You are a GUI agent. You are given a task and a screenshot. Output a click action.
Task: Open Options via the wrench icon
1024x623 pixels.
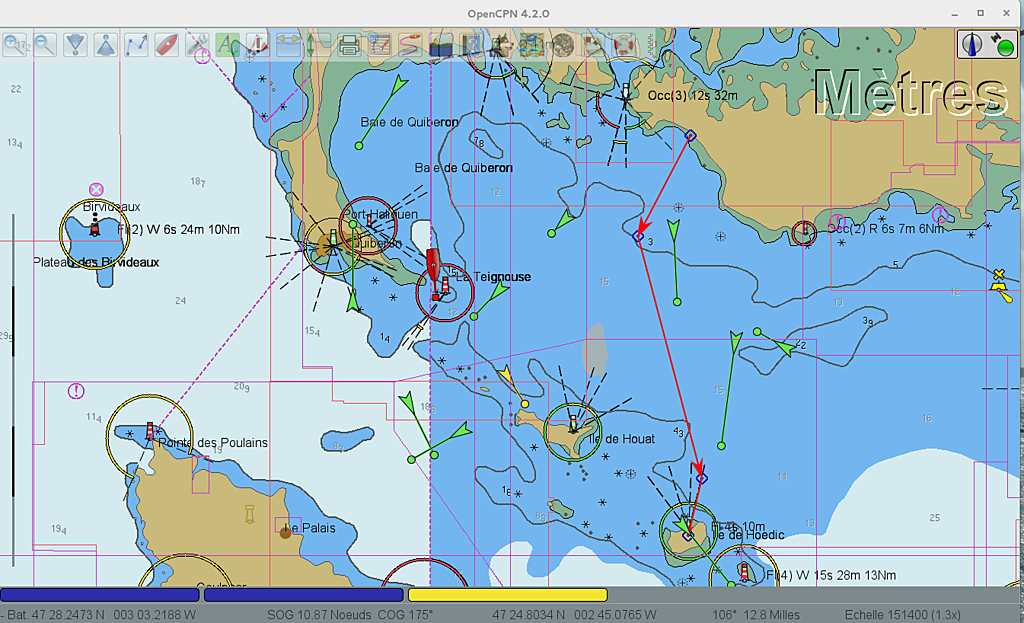click(197, 45)
